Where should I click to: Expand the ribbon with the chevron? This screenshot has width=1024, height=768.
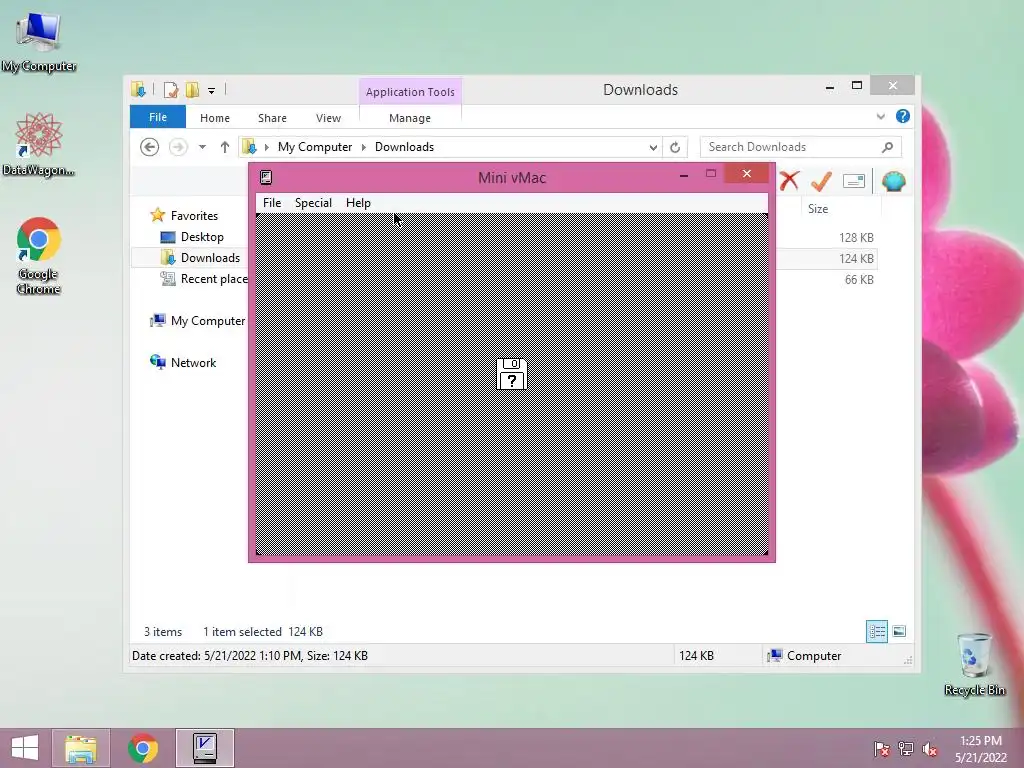coord(881,116)
